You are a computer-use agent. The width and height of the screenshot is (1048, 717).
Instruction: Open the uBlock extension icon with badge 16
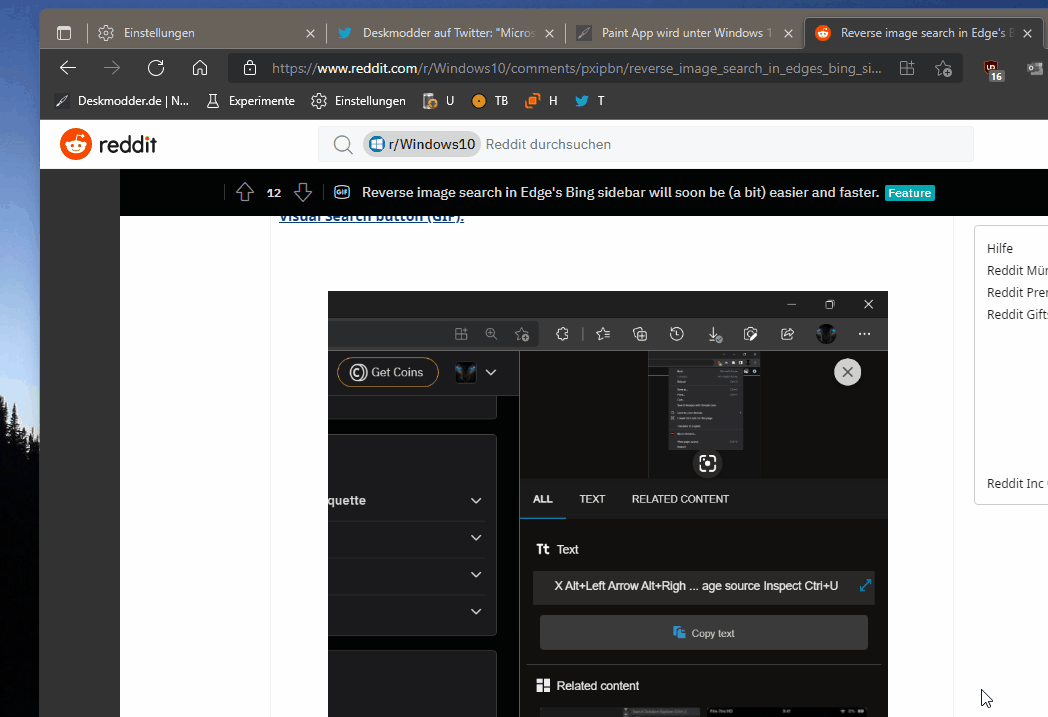993,70
